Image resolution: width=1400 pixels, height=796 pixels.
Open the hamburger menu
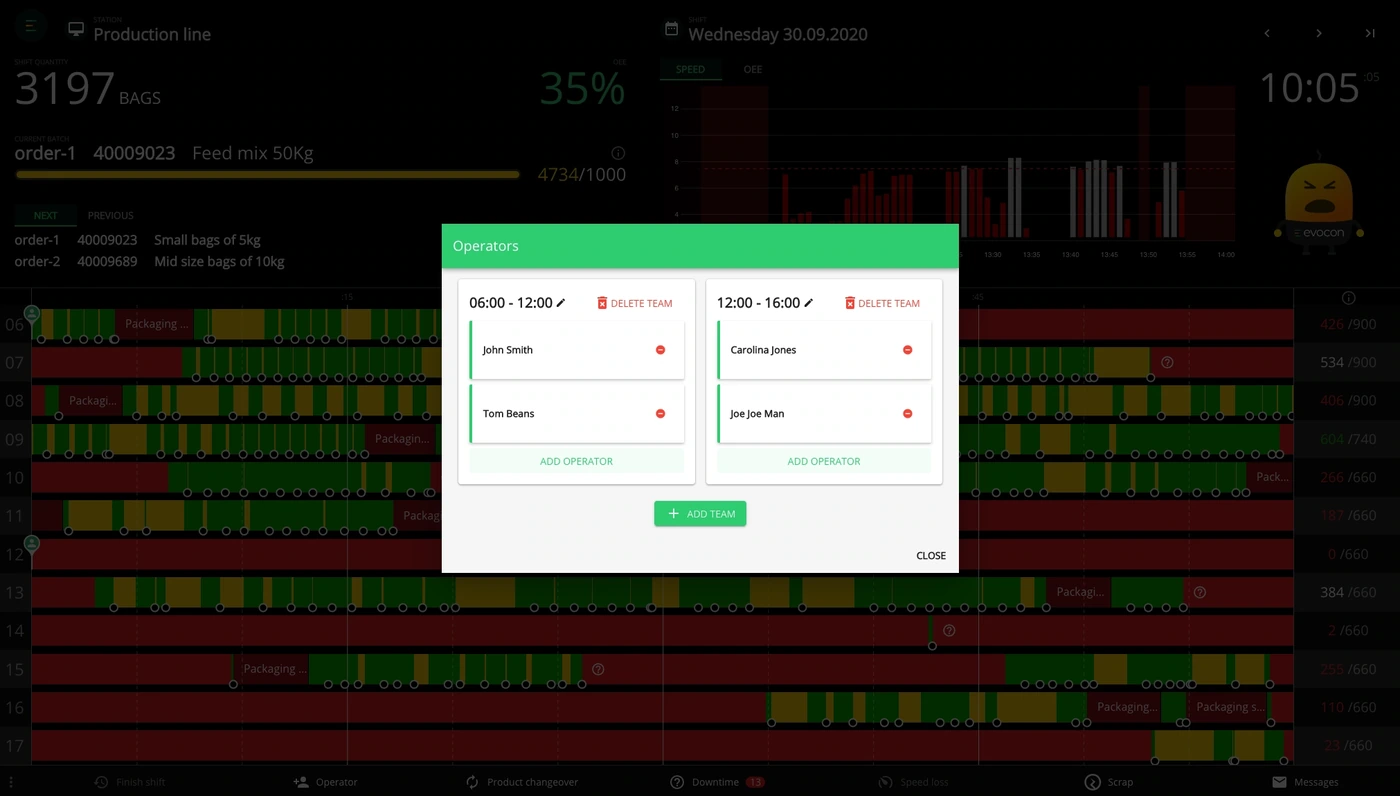pos(30,26)
